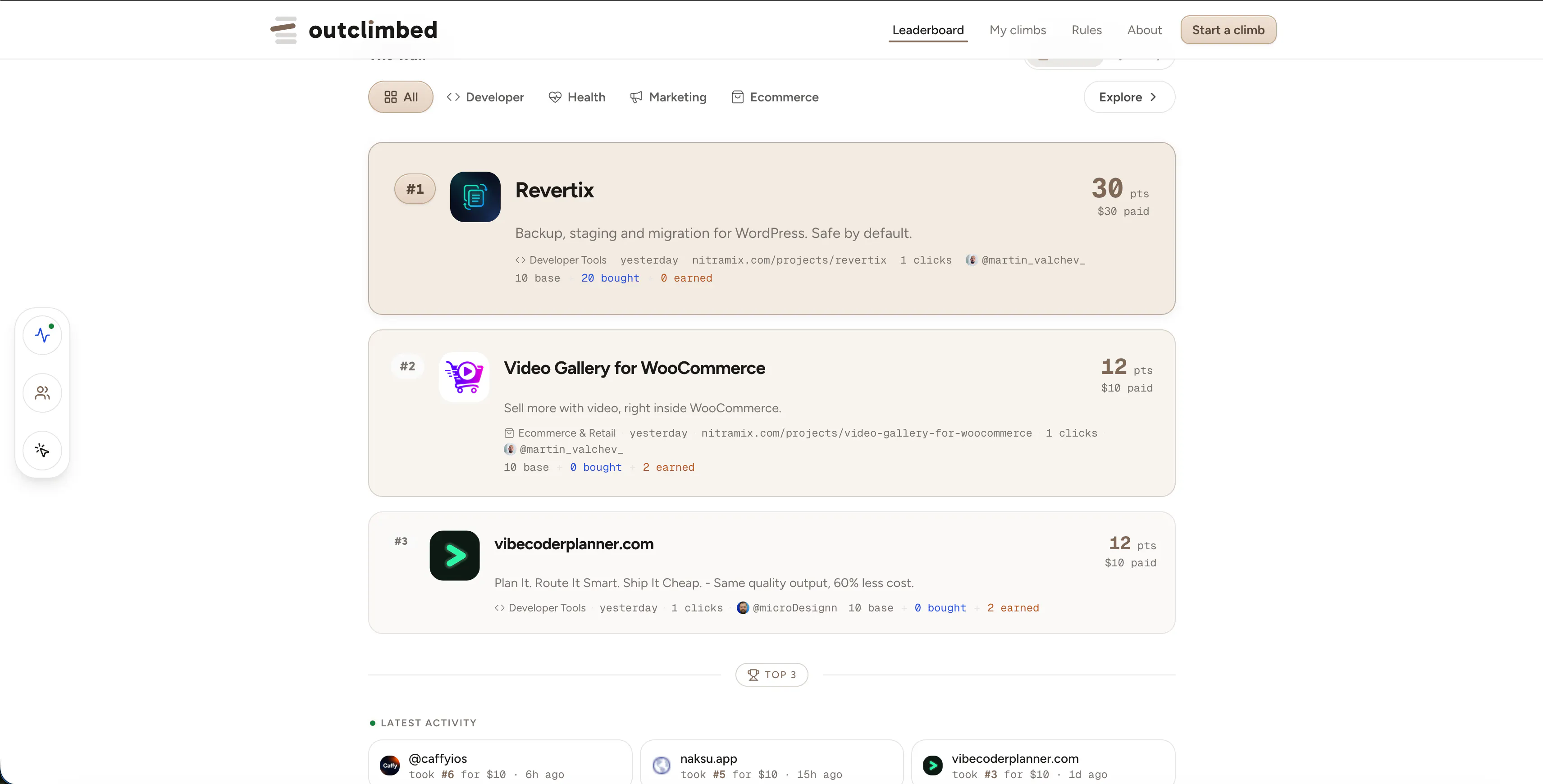Click the #3 rank label
The width and height of the screenshot is (1543, 784).
click(x=401, y=541)
